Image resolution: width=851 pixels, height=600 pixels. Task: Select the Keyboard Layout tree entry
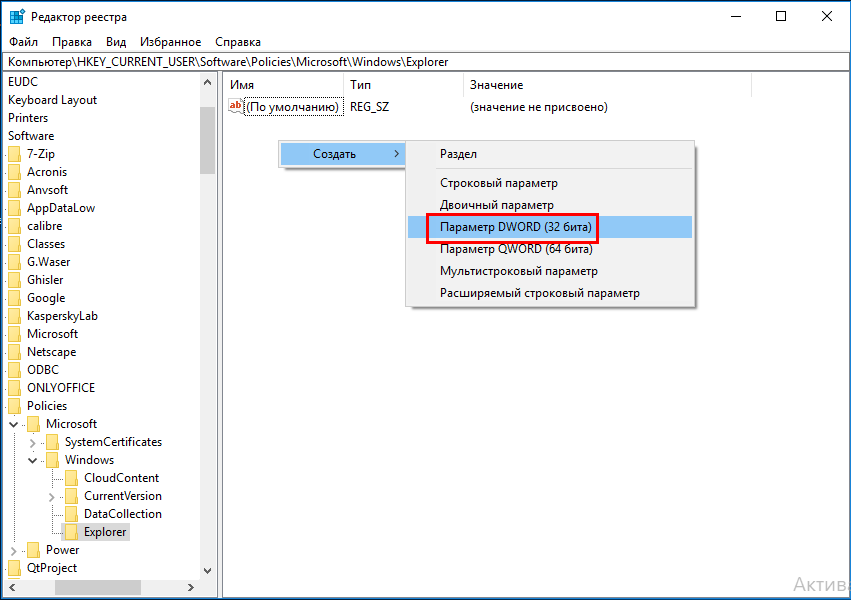(x=52, y=100)
